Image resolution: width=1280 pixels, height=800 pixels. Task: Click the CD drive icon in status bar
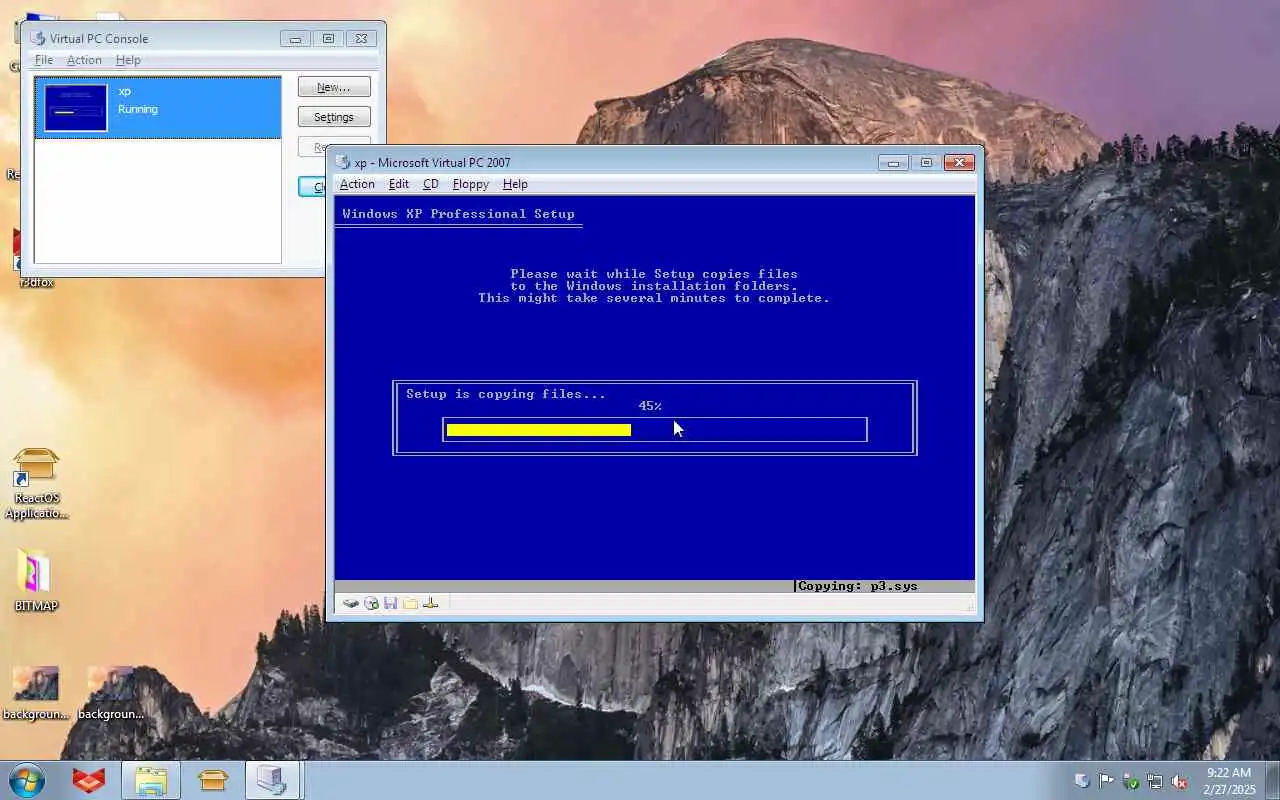[371, 603]
